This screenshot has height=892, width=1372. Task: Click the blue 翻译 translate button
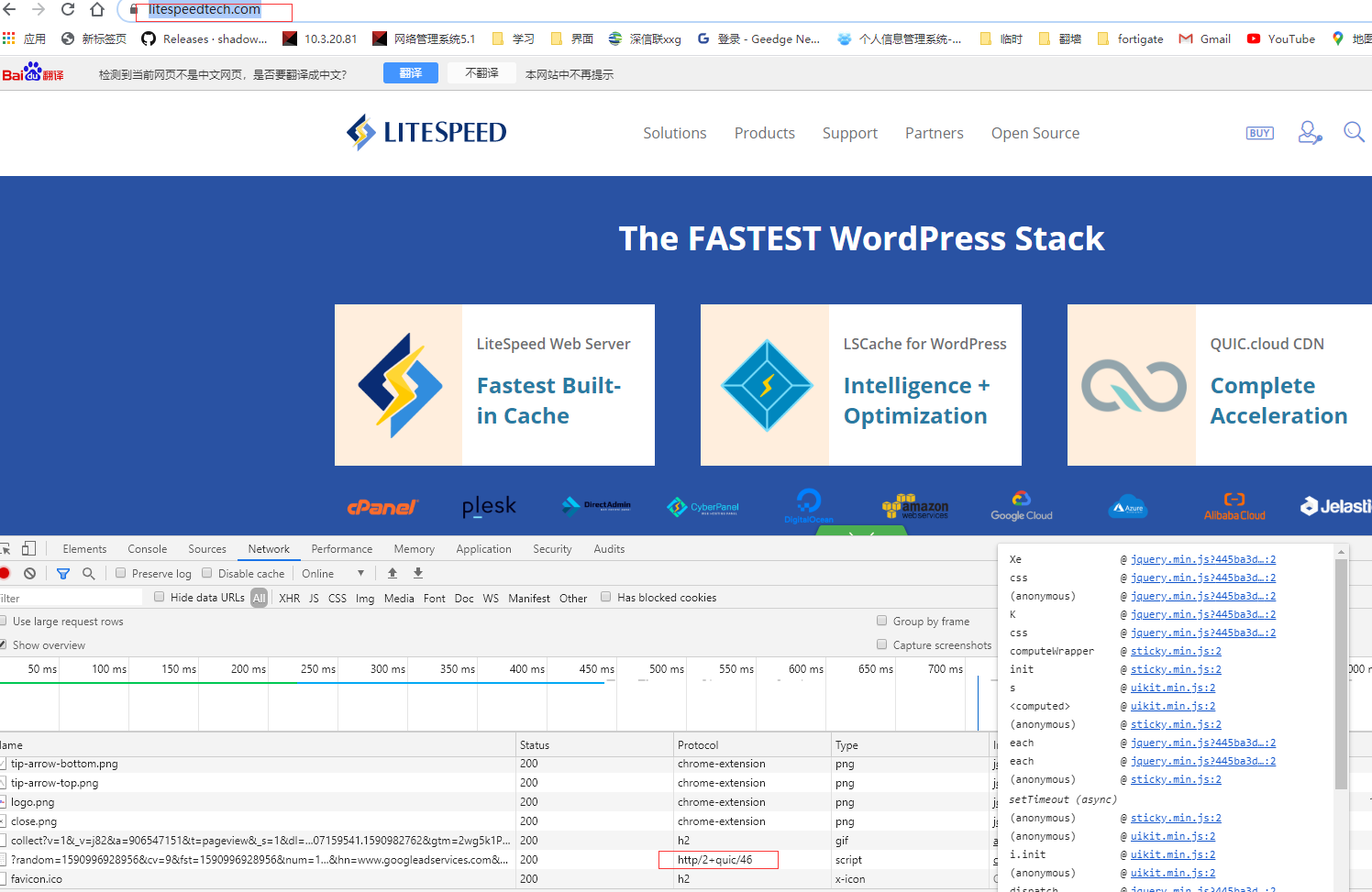[x=410, y=73]
